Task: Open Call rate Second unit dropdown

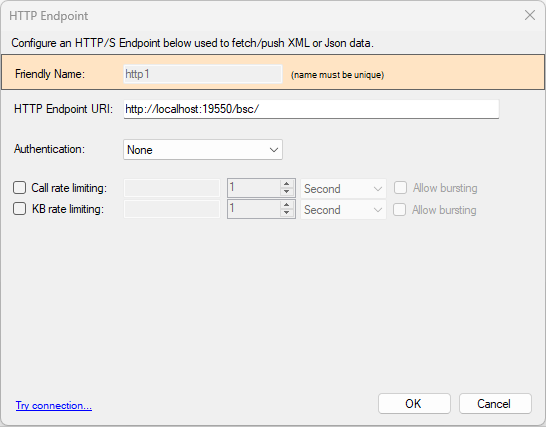Action: 343,189
